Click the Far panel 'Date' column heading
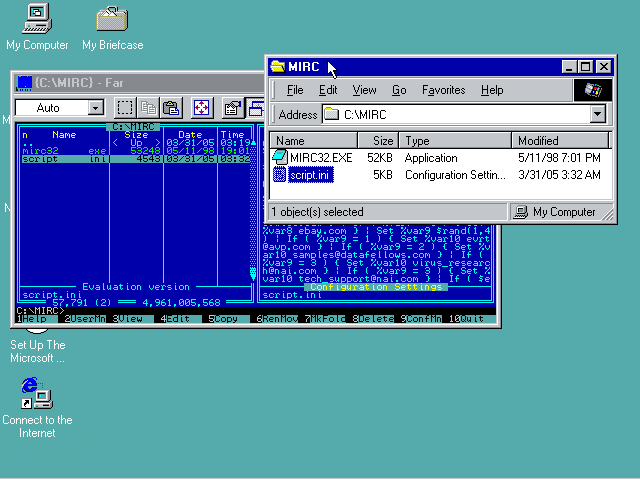This screenshot has width=640, height=480. (190, 135)
